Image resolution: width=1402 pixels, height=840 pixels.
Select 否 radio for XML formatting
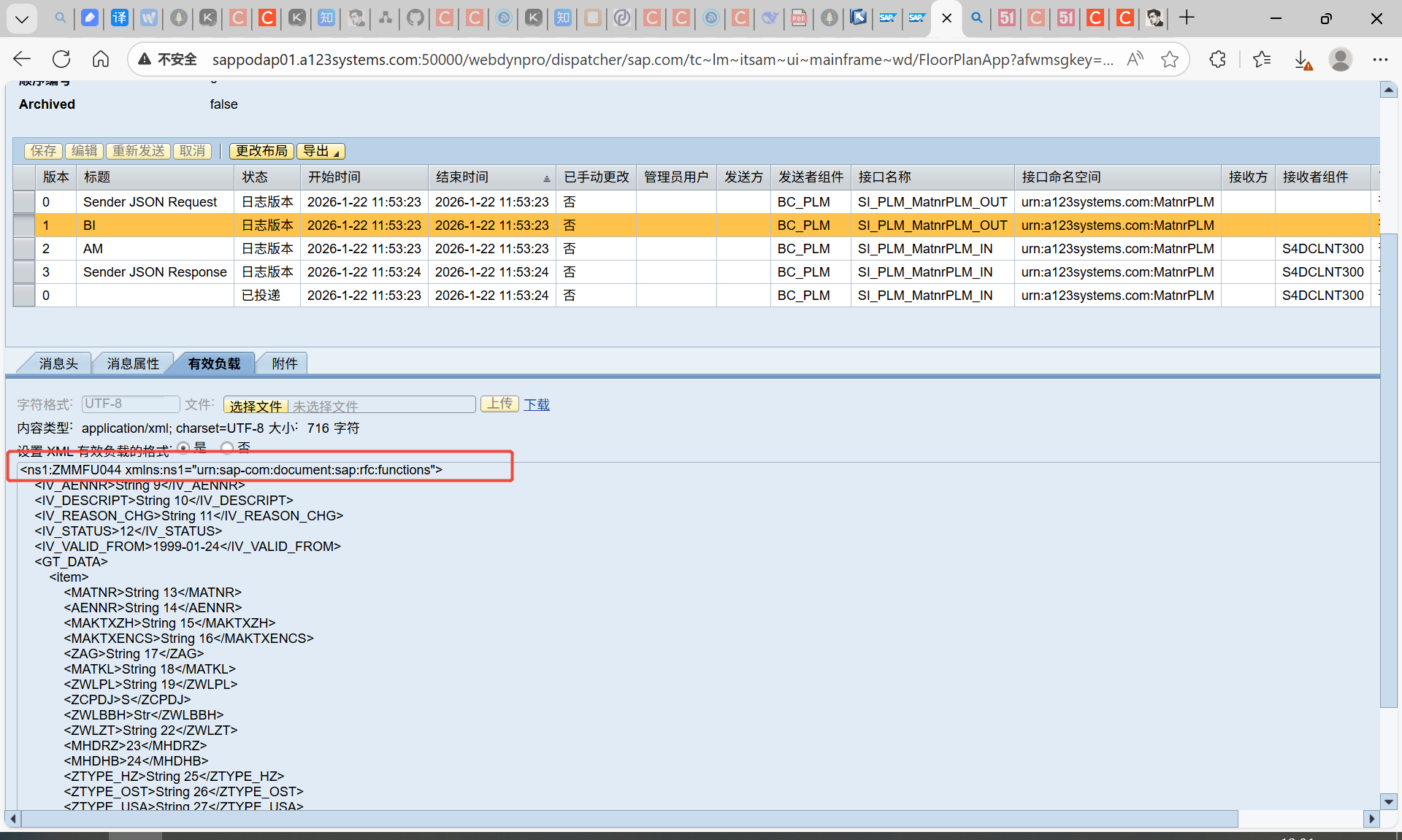coord(227,447)
